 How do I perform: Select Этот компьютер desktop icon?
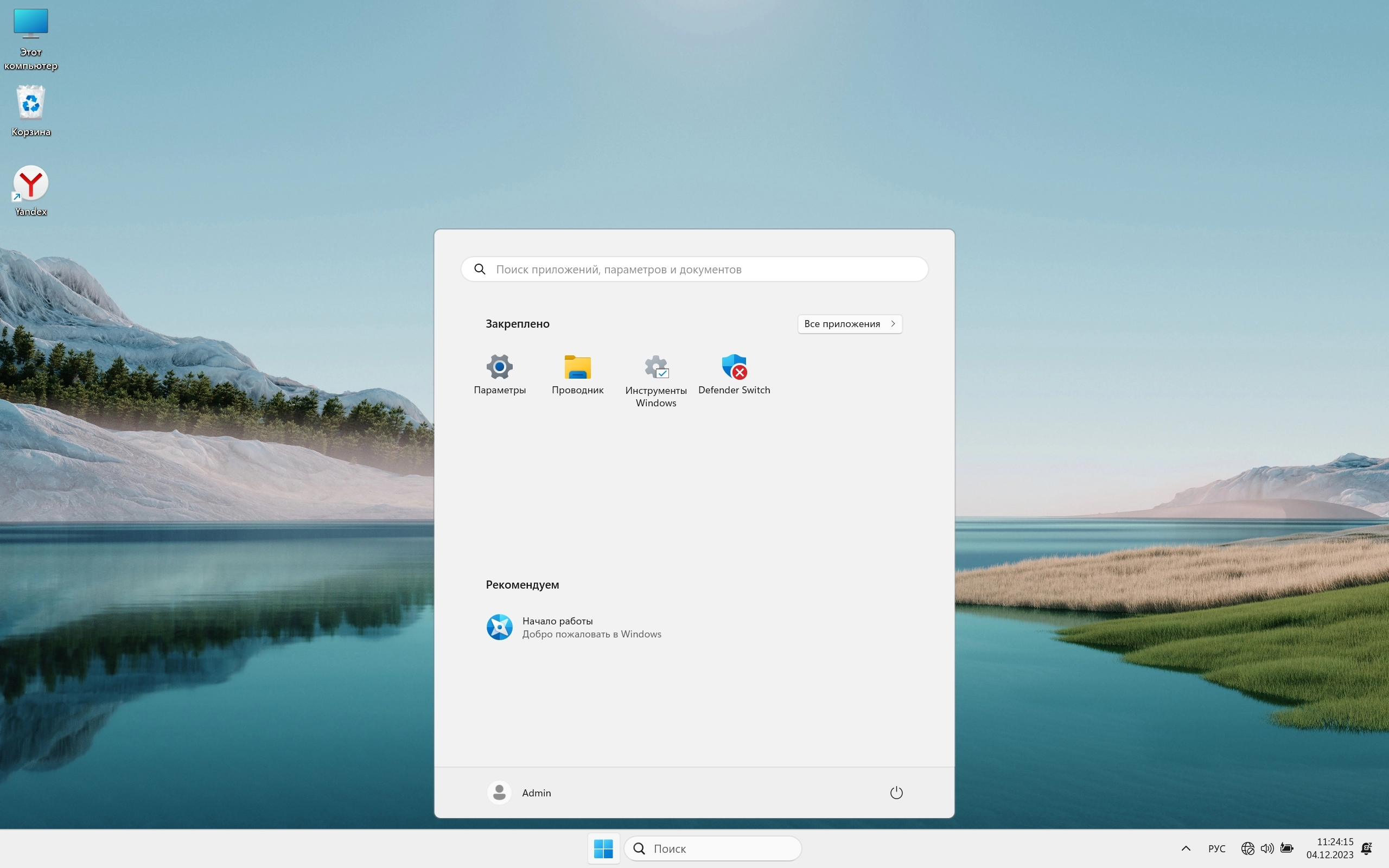(31, 39)
